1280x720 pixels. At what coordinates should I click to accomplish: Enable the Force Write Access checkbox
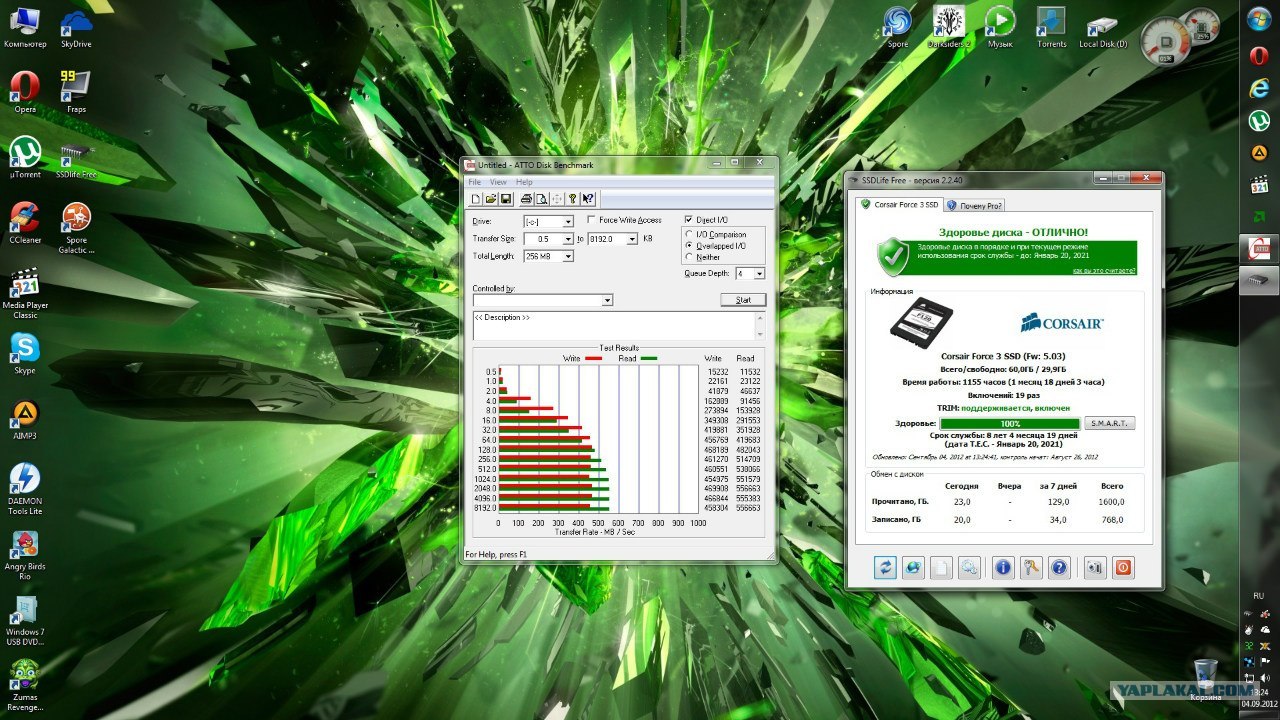pos(592,220)
